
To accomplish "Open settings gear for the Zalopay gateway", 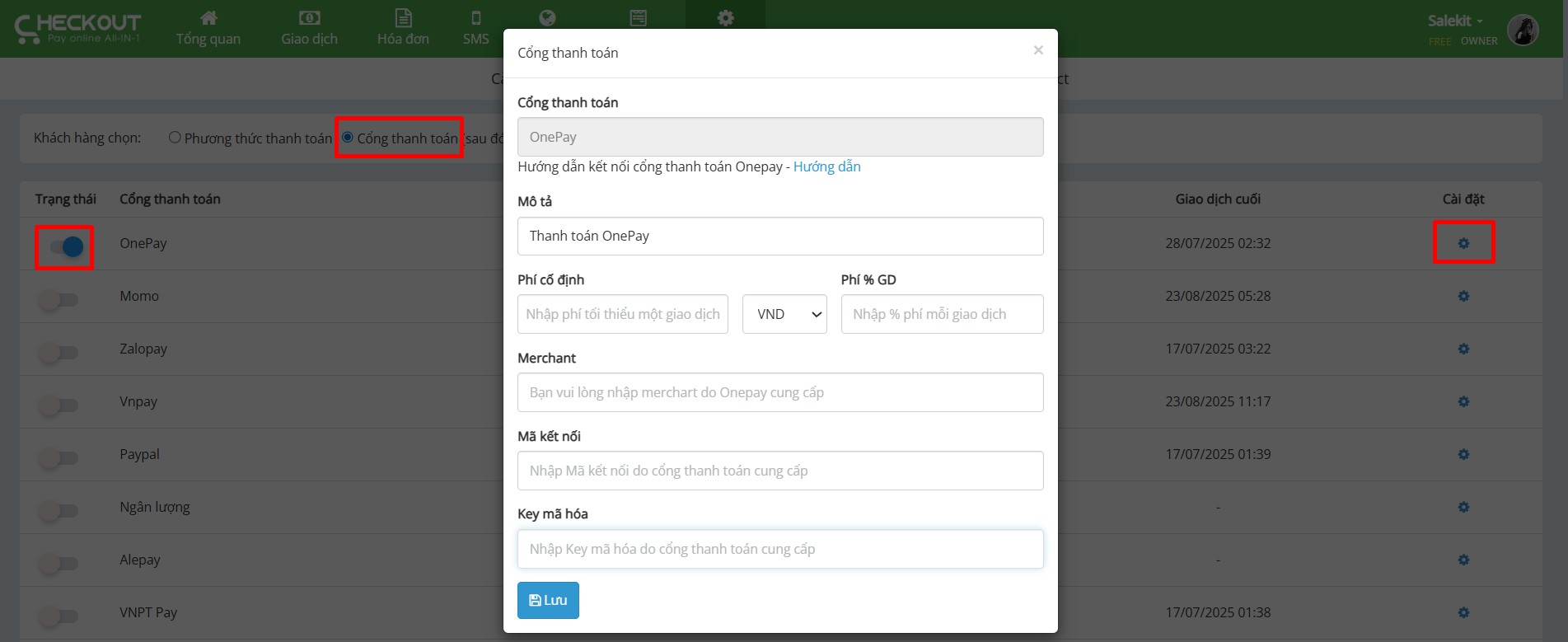I will (1463, 349).
